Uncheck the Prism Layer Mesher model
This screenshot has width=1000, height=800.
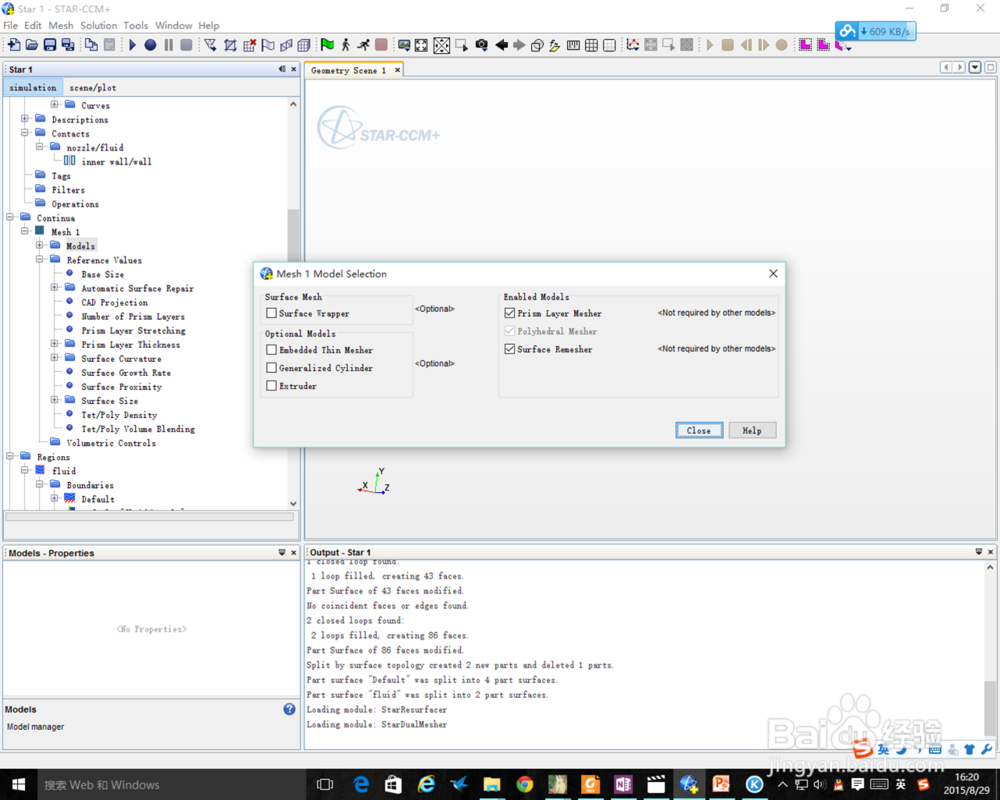click(510, 313)
